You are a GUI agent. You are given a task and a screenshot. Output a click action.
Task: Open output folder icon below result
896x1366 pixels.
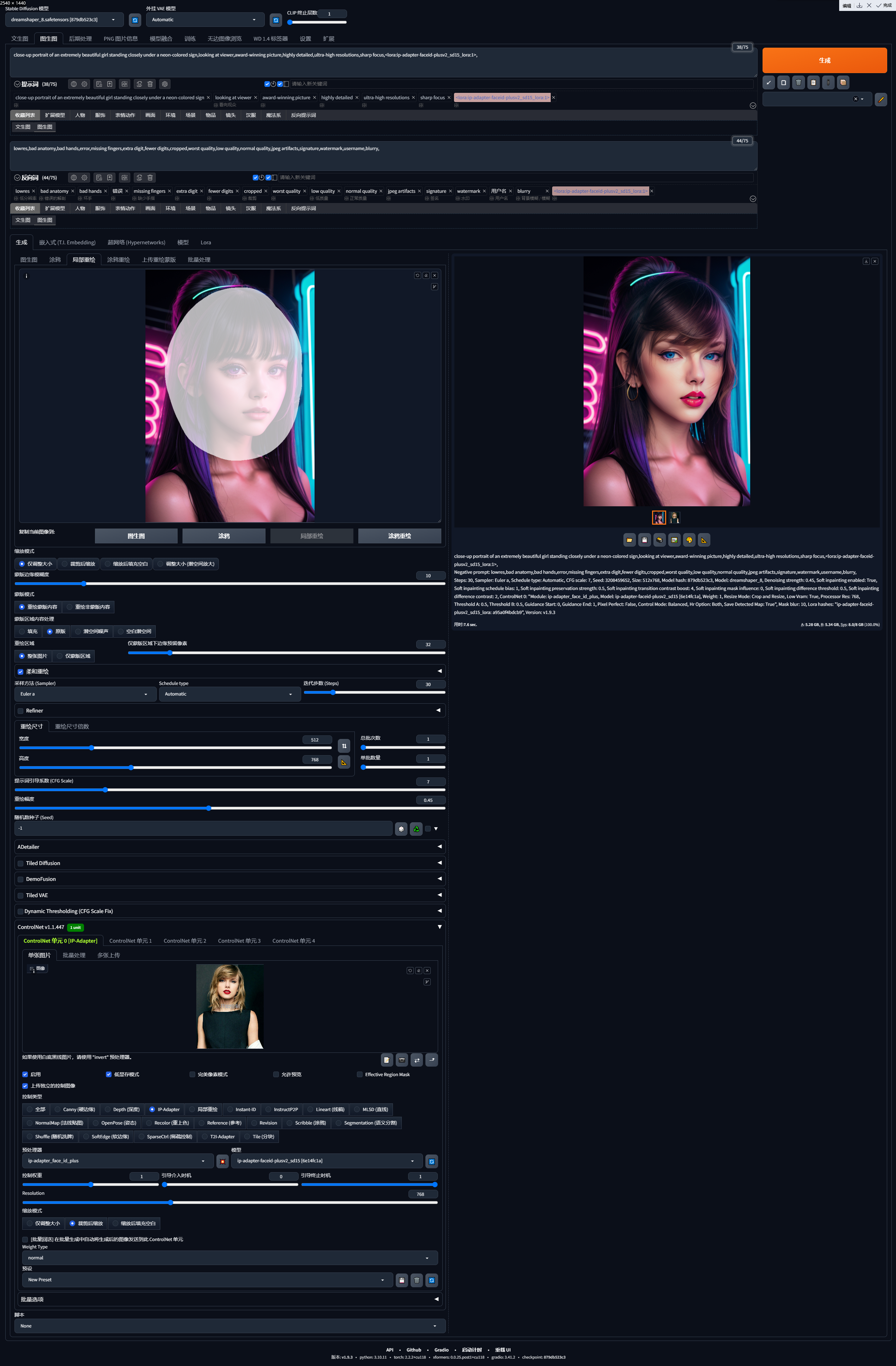pyautogui.click(x=629, y=539)
